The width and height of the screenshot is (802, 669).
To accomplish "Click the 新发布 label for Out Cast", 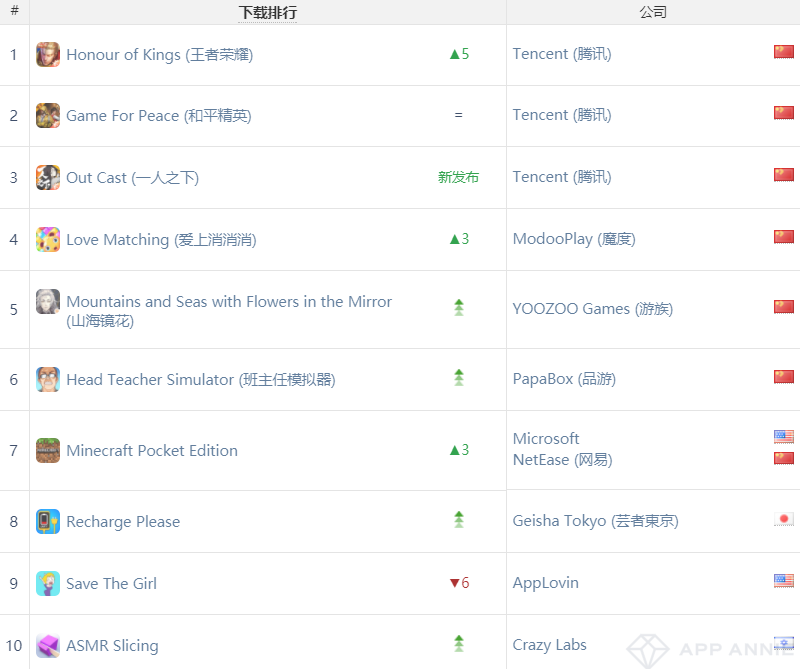I will tap(458, 177).
